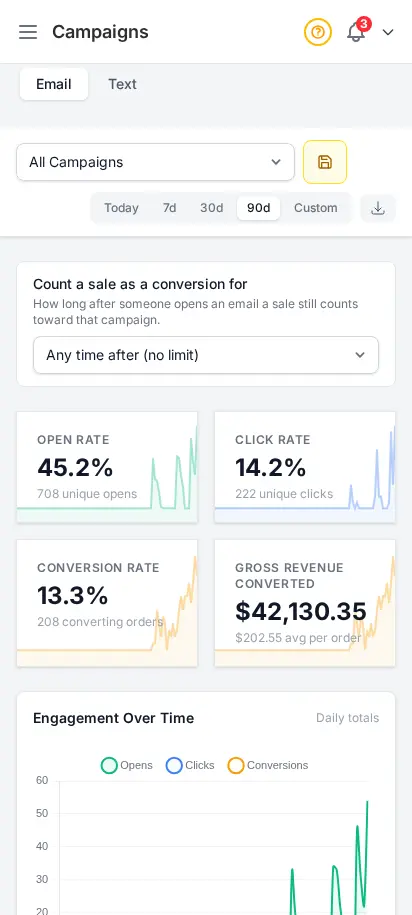Viewport: 412px width, 915px height.
Task: Open the notifications bell
Action: click(x=356, y=32)
